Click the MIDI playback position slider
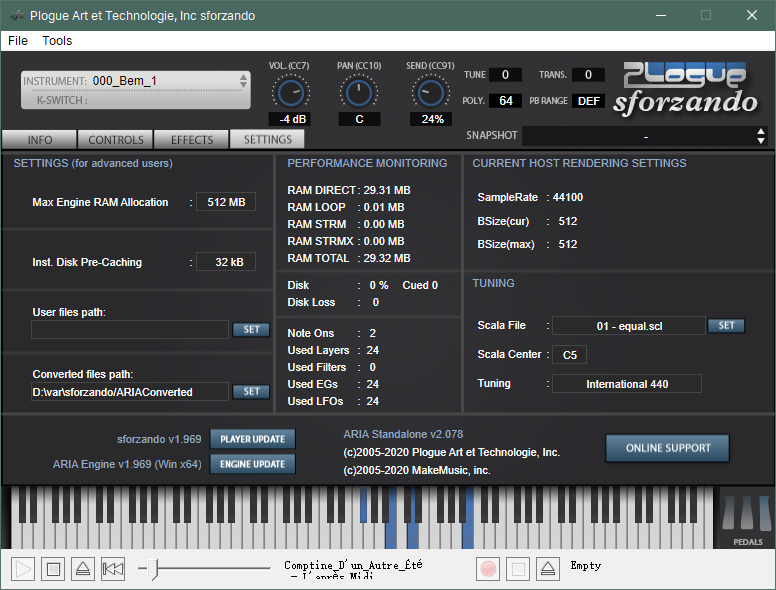Image resolution: width=776 pixels, height=590 pixels. tap(204, 568)
